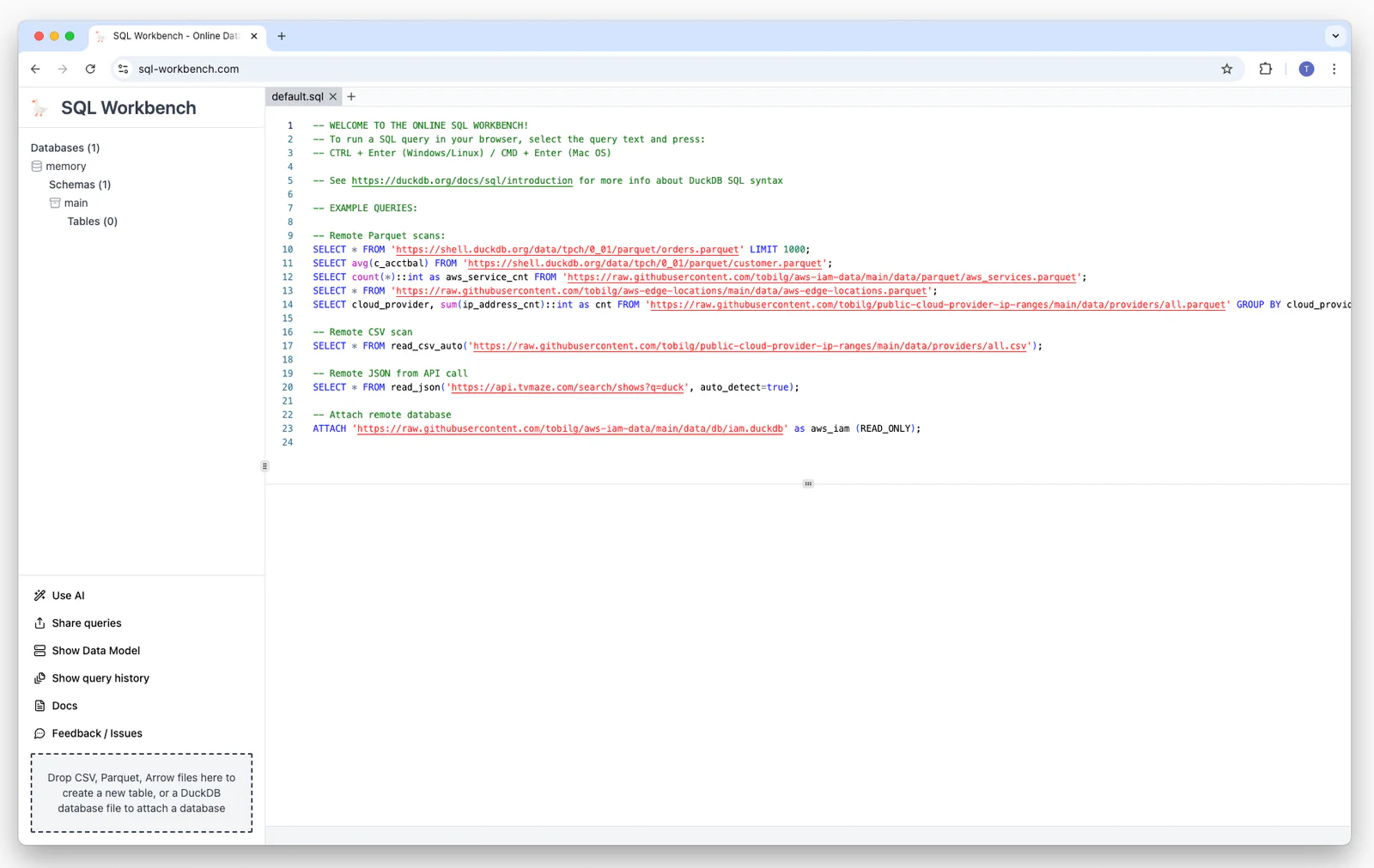Open the Chrome profile avatar

(x=1306, y=69)
